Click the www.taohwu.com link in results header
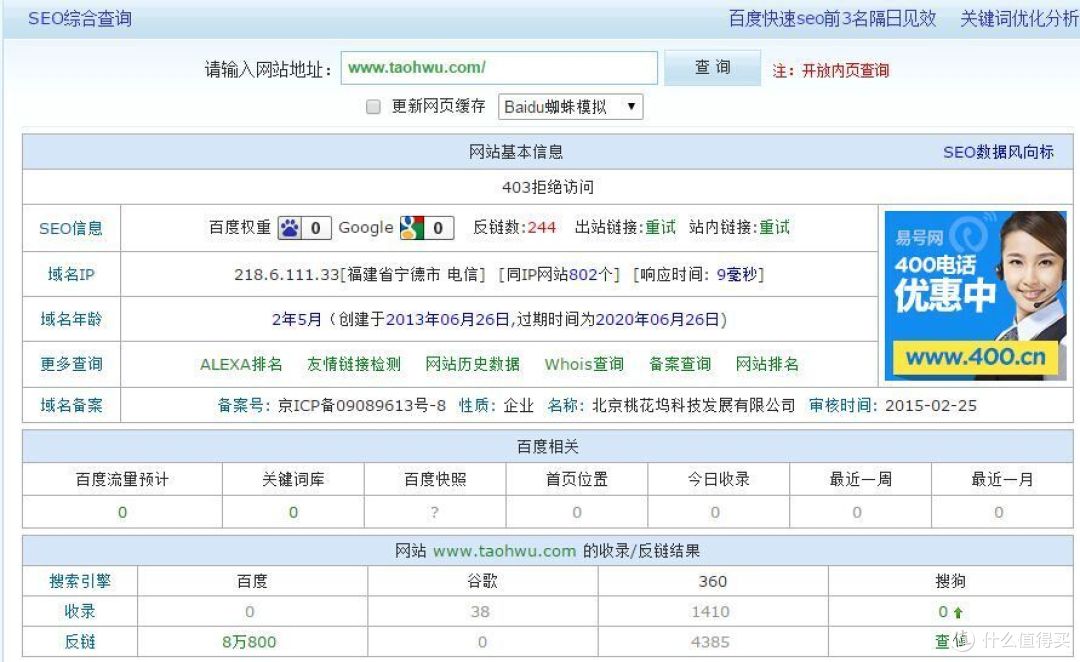The height and width of the screenshot is (662, 1080). pyautogui.click(x=504, y=551)
